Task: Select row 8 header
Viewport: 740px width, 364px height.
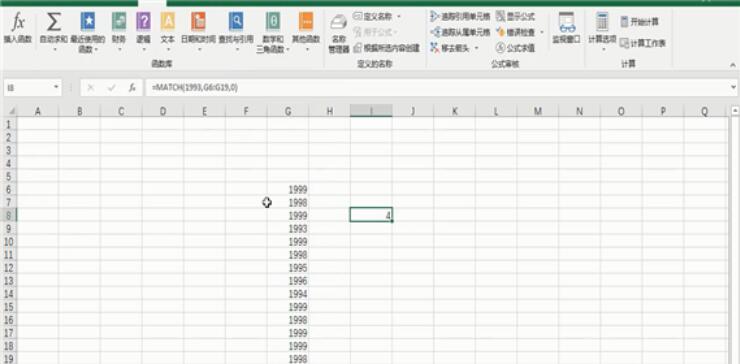Action: 10,215
